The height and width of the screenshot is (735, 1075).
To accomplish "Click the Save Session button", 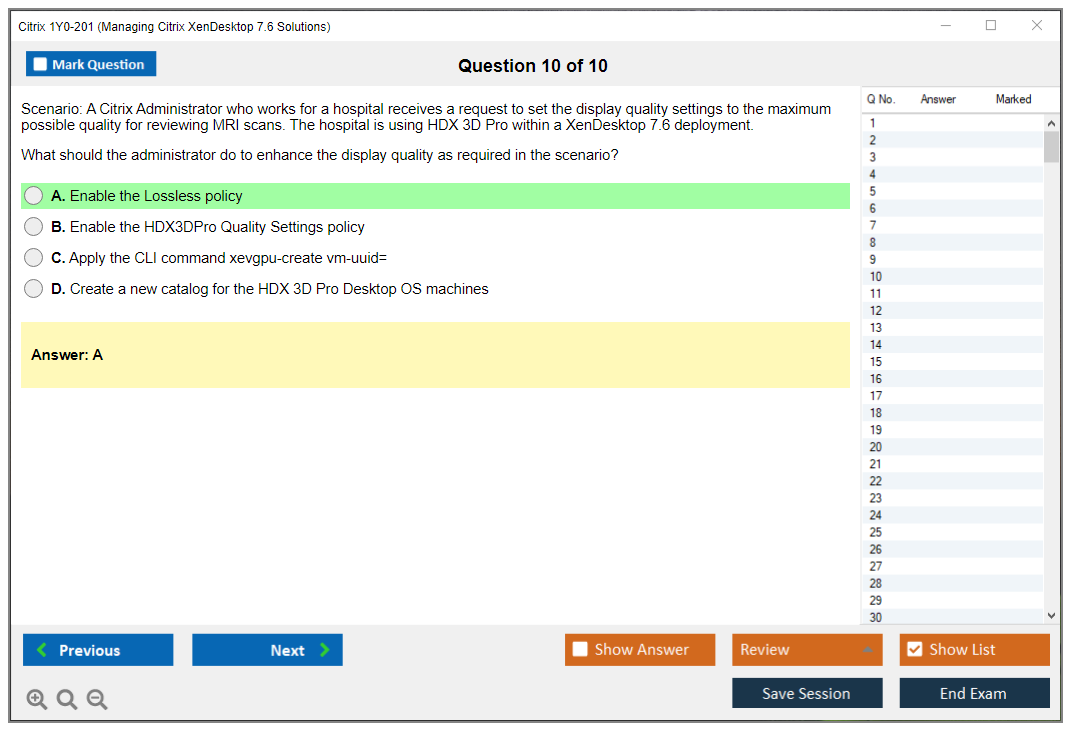I will click(x=807, y=693).
